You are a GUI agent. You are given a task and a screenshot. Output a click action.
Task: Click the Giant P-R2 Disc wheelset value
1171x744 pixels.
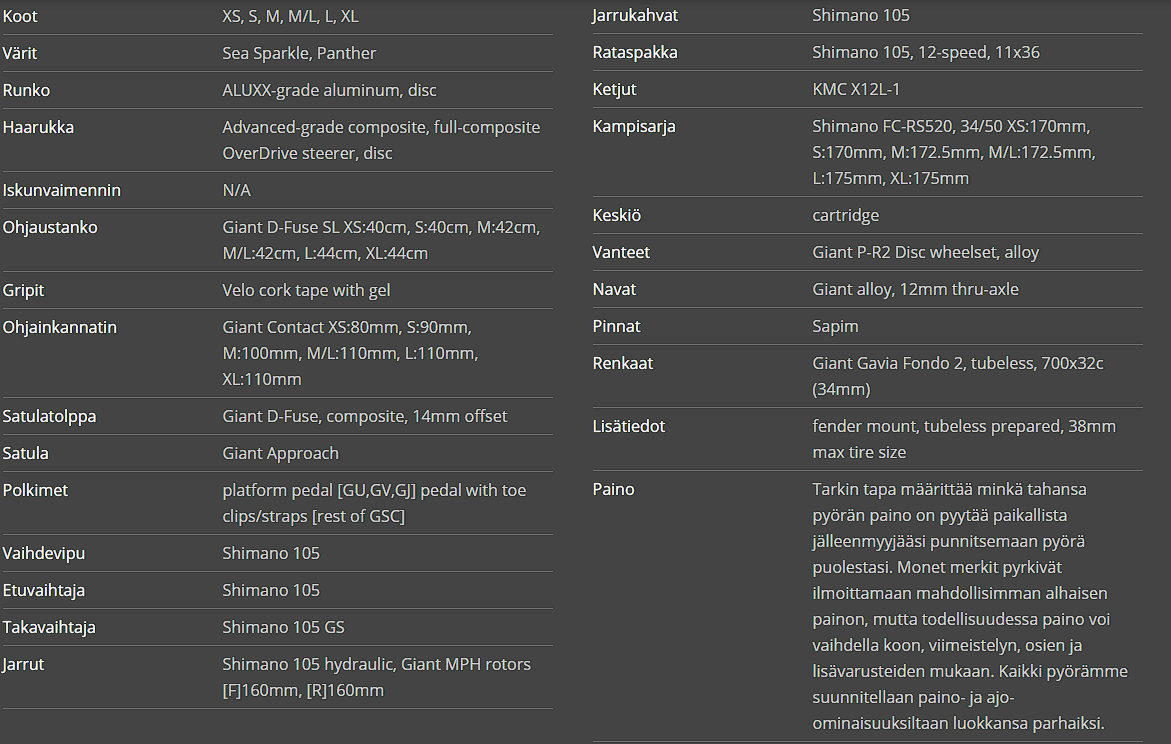925,252
